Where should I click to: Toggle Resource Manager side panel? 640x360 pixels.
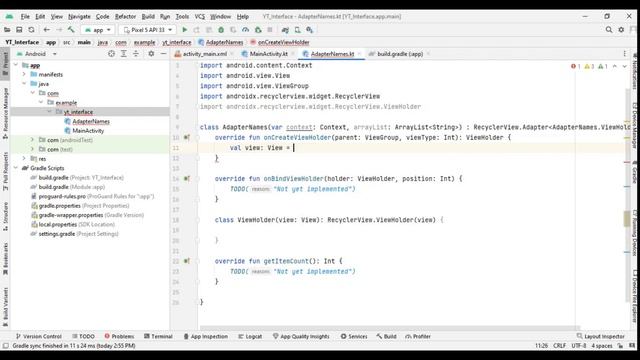coord(5,113)
